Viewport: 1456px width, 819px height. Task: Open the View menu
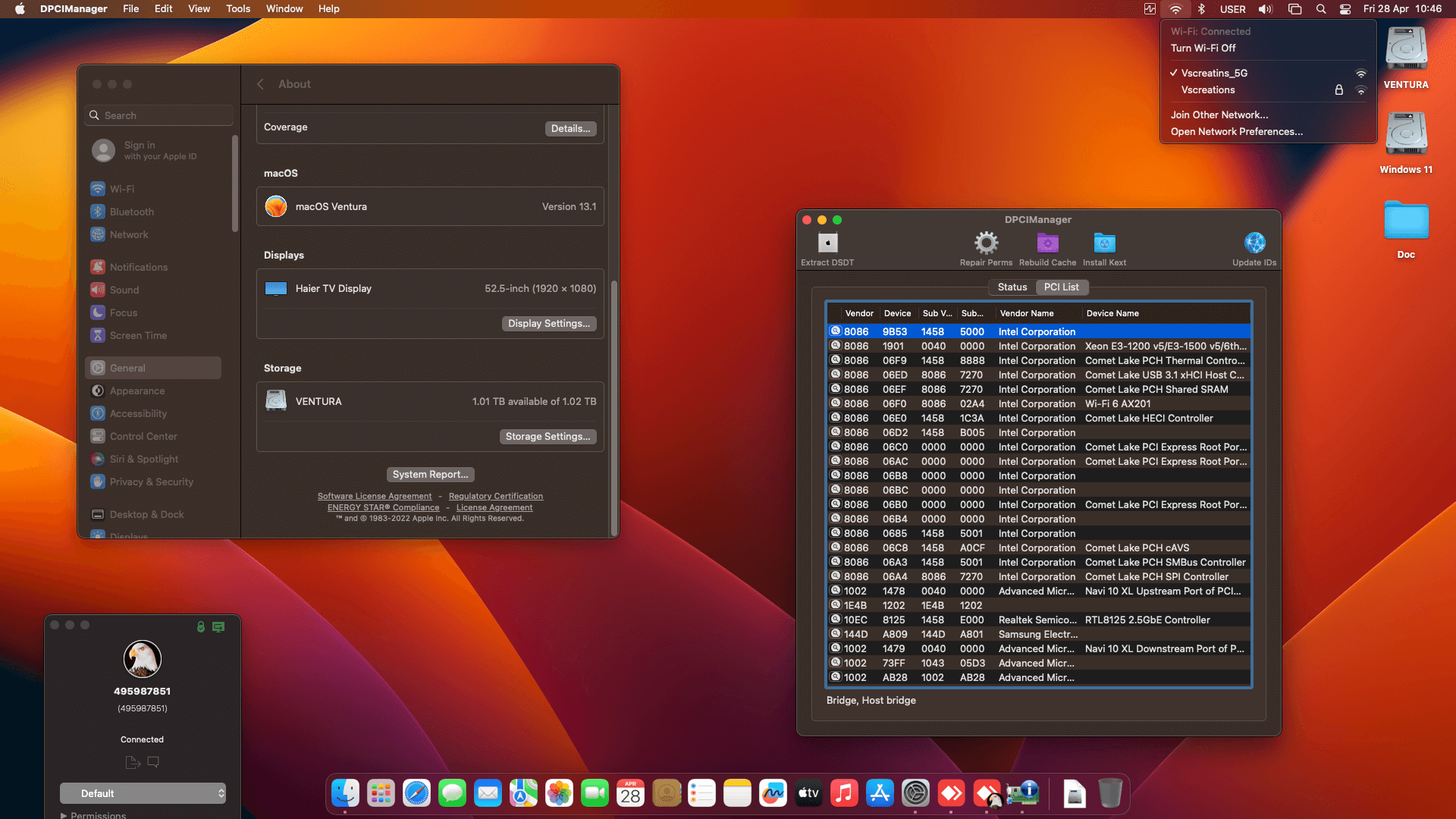click(199, 9)
